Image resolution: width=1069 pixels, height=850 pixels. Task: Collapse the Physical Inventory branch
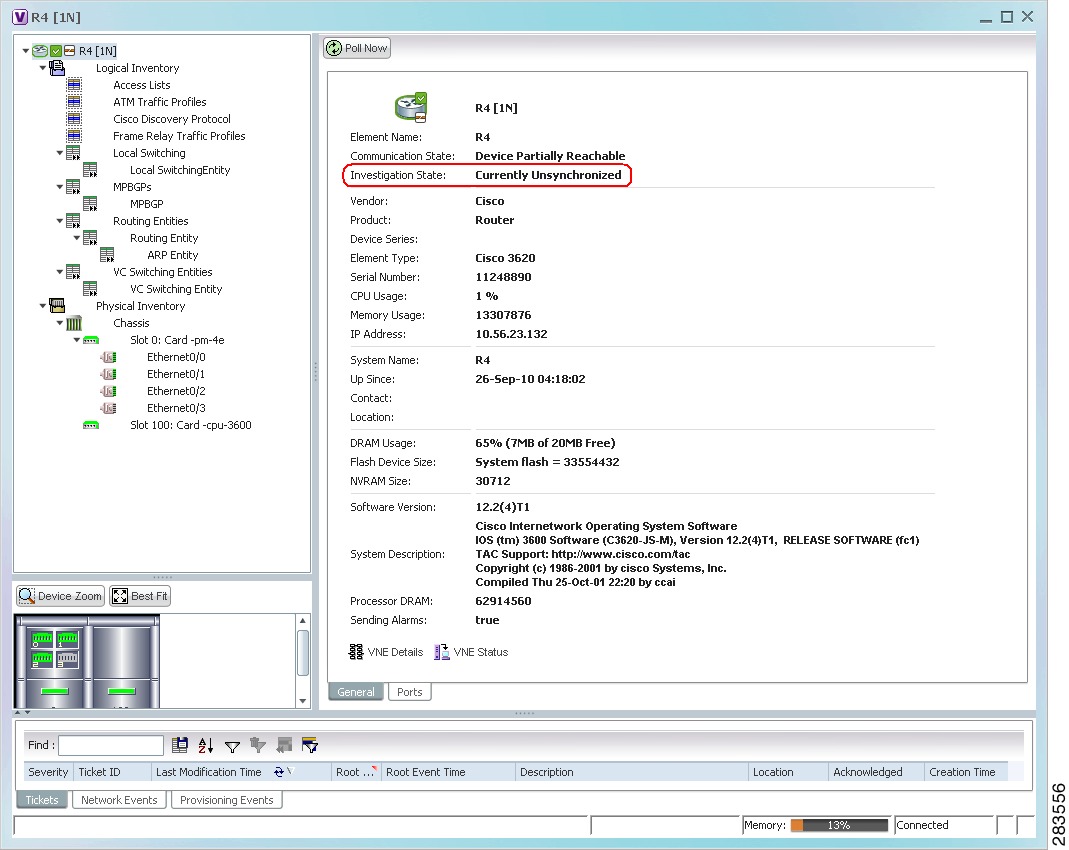pyautogui.click(x=43, y=306)
